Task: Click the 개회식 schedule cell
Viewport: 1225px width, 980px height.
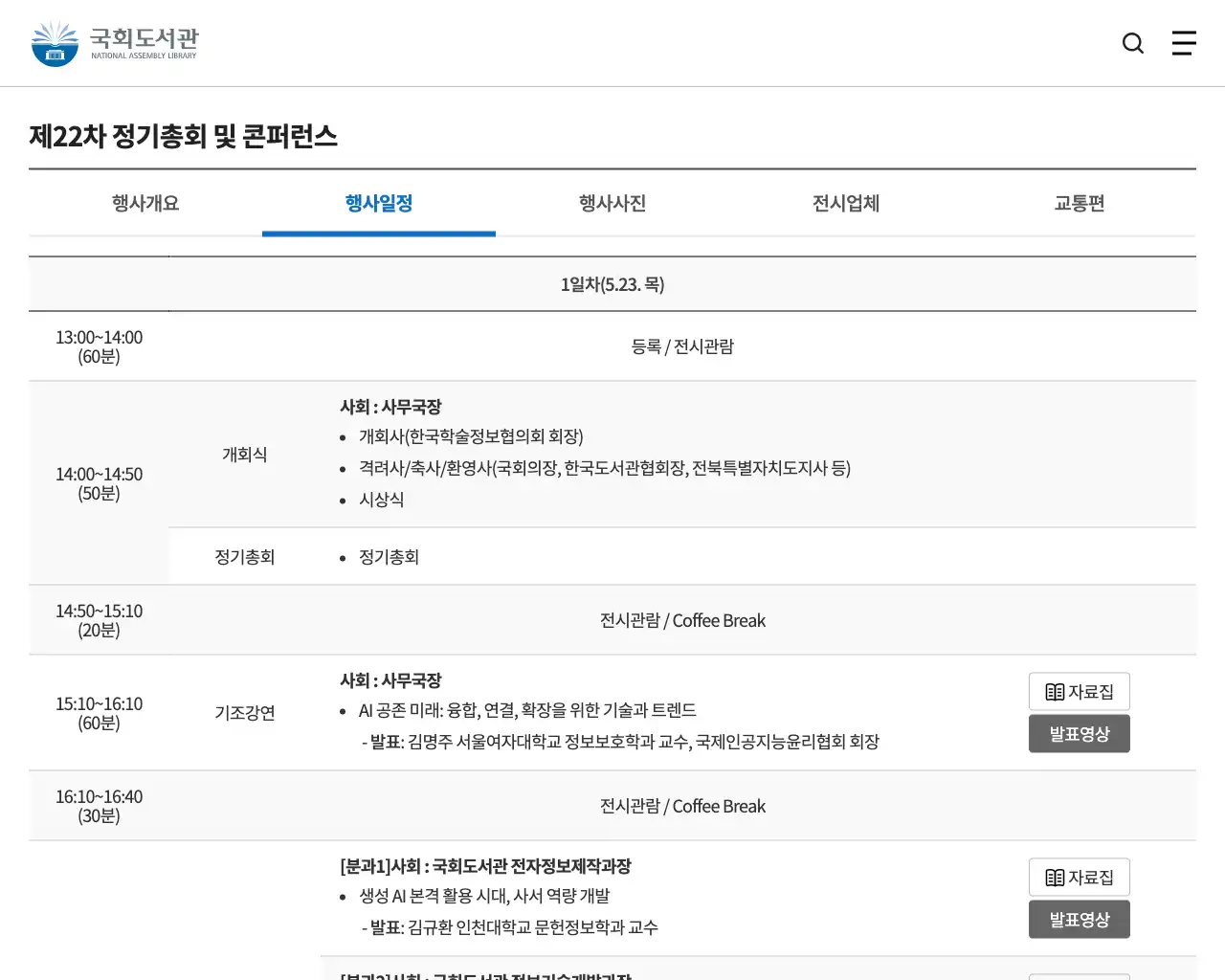Action: point(245,454)
